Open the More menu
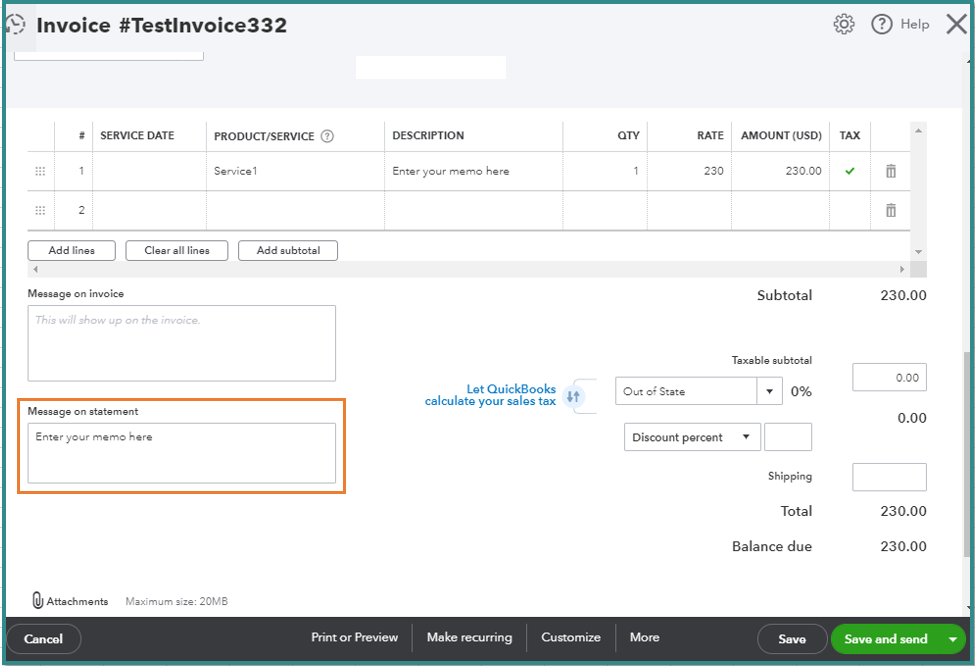This screenshot has width=975, height=666. 644,637
